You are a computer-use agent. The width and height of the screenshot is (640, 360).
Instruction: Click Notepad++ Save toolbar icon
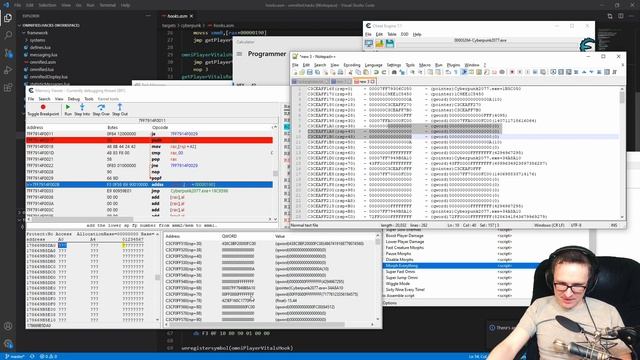coord(310,72)
